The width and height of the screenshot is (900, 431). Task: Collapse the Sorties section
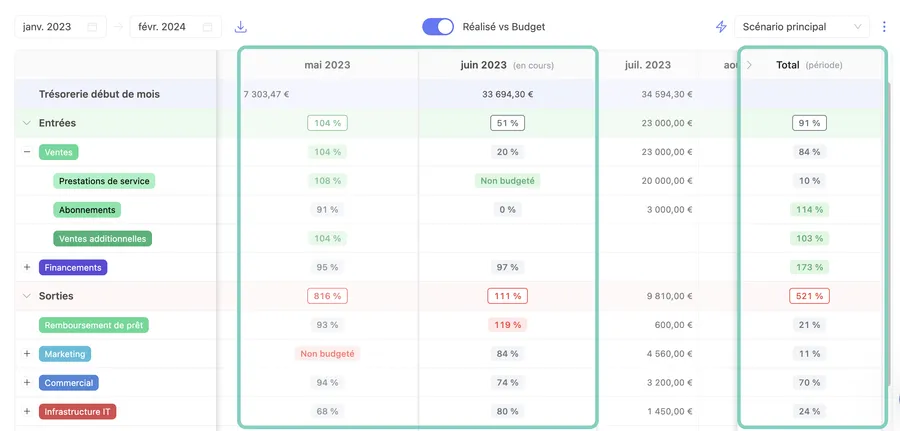27,296
